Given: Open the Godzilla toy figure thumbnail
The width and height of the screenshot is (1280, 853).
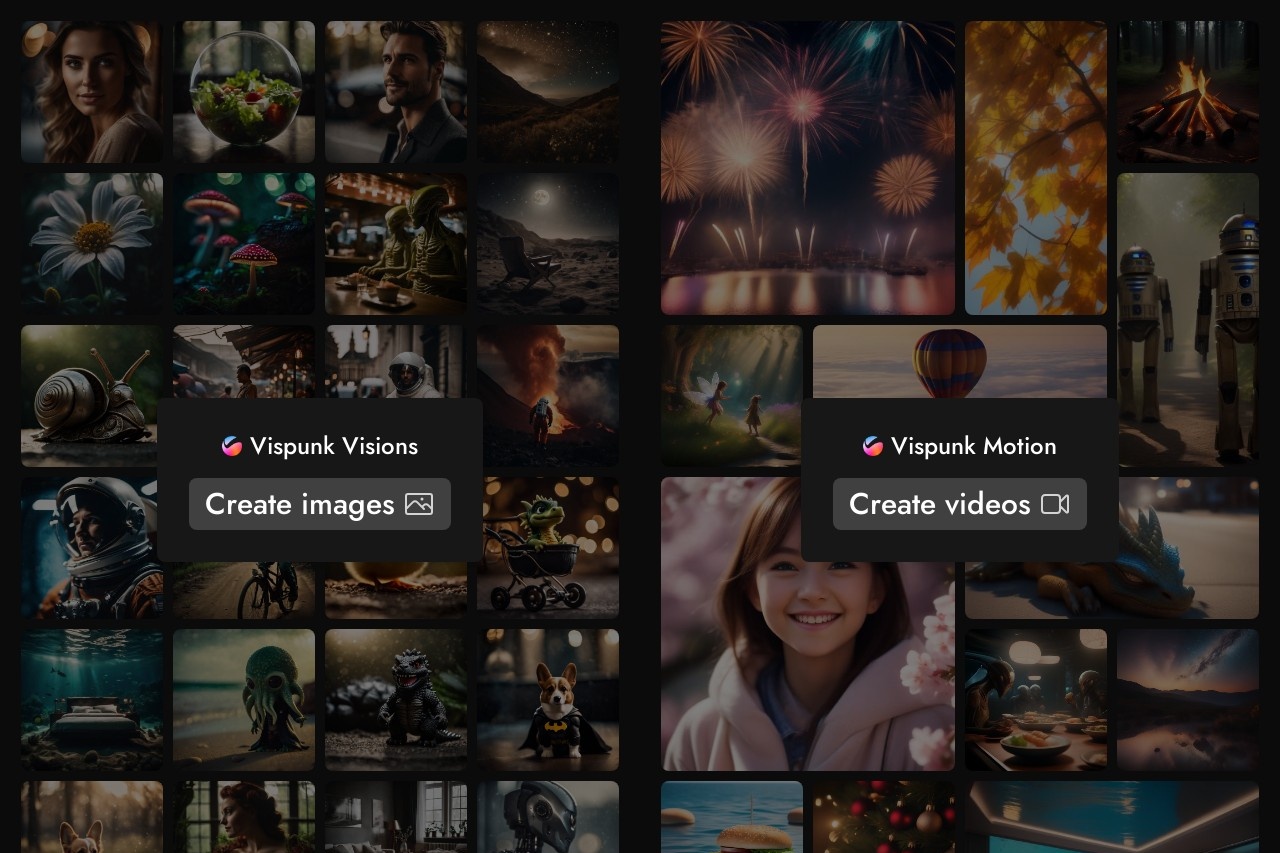Looking at the screenshot, I should [396, 700].
